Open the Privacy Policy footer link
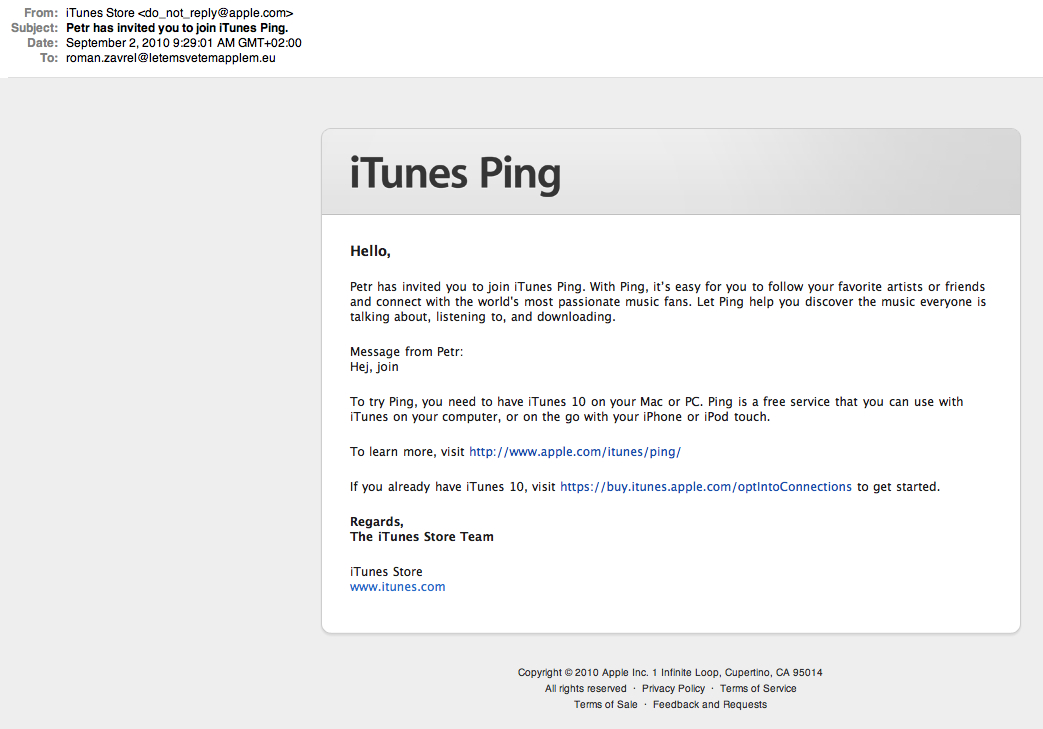Screen dimensions: 1043x729 [673, 689]
